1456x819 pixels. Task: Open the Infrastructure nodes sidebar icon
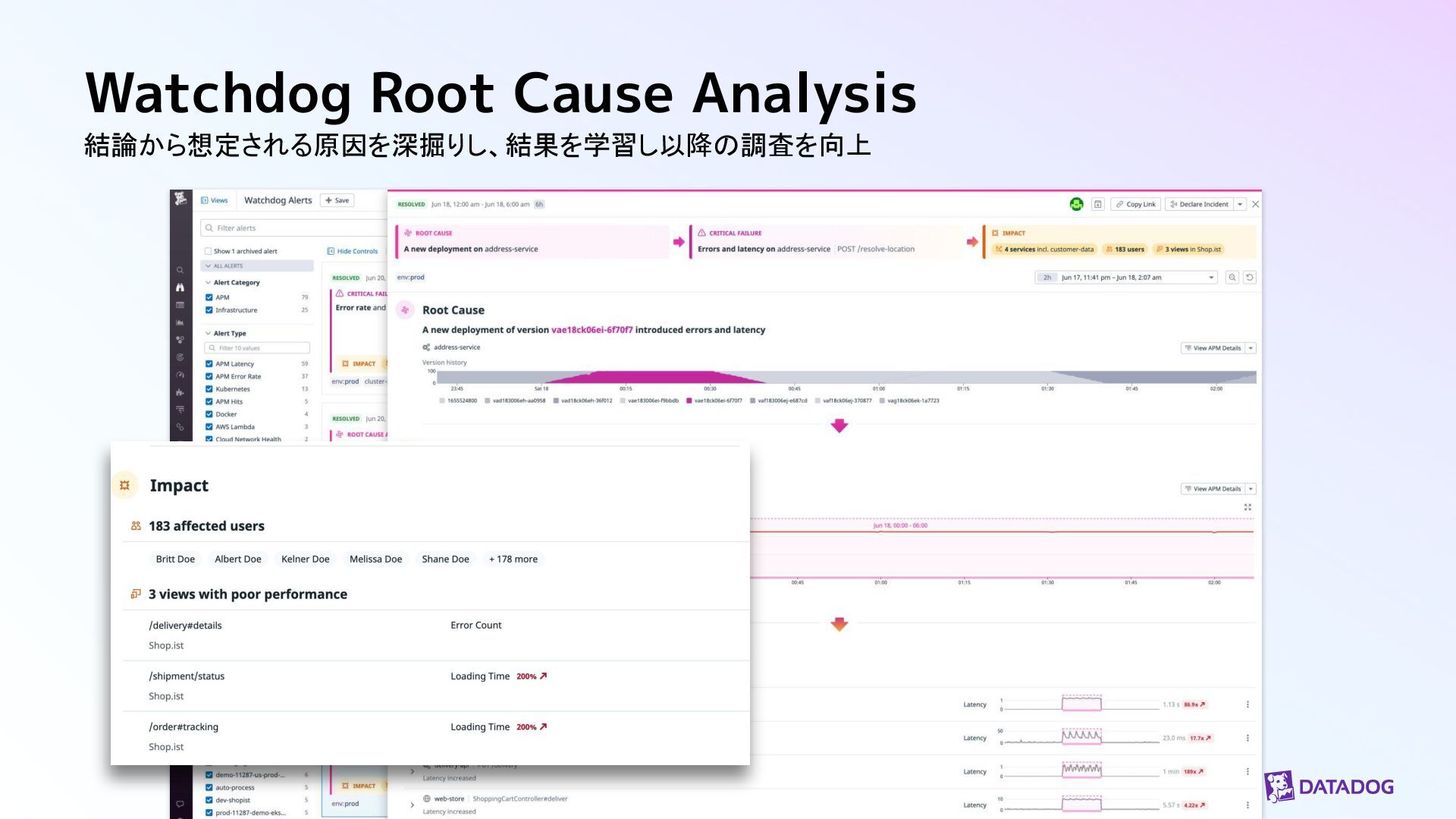click(x=180, y=340)
